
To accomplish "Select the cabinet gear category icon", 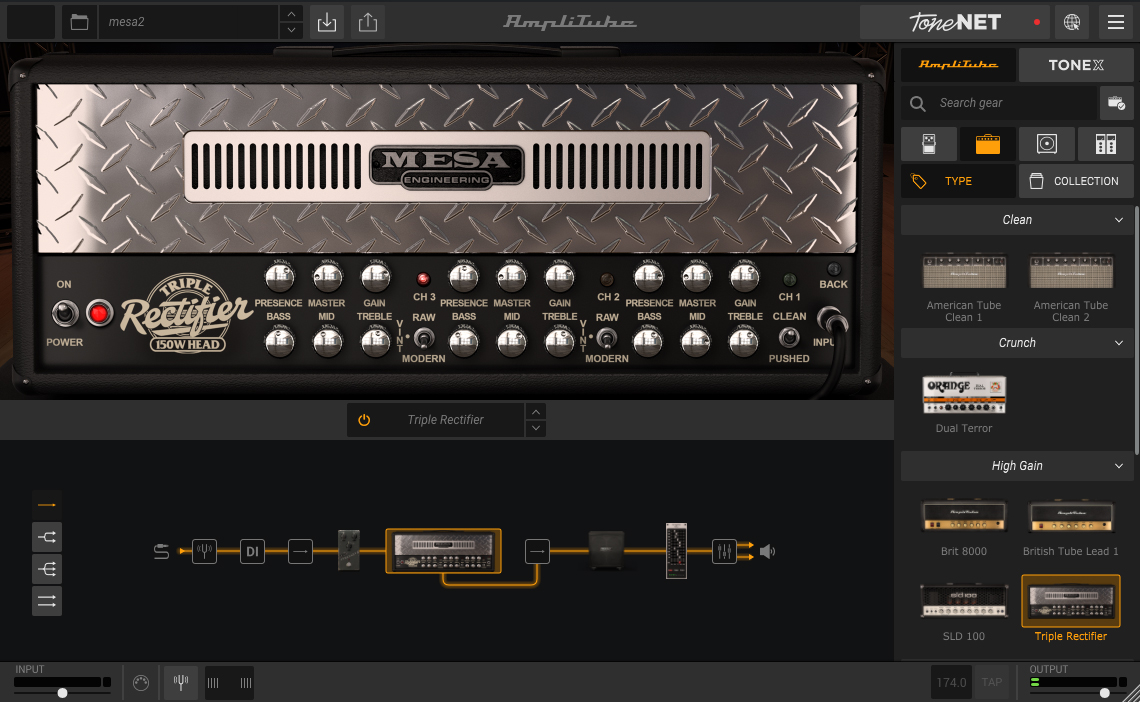I will click(1047, 144).
